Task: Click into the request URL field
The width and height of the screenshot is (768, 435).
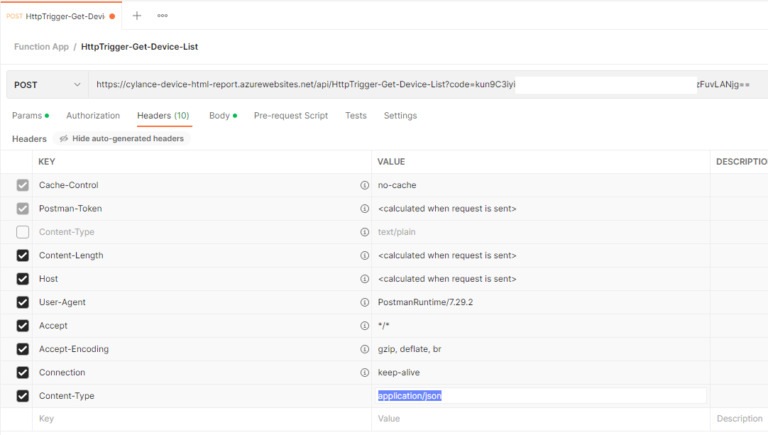Action: [x=427, y=85]
